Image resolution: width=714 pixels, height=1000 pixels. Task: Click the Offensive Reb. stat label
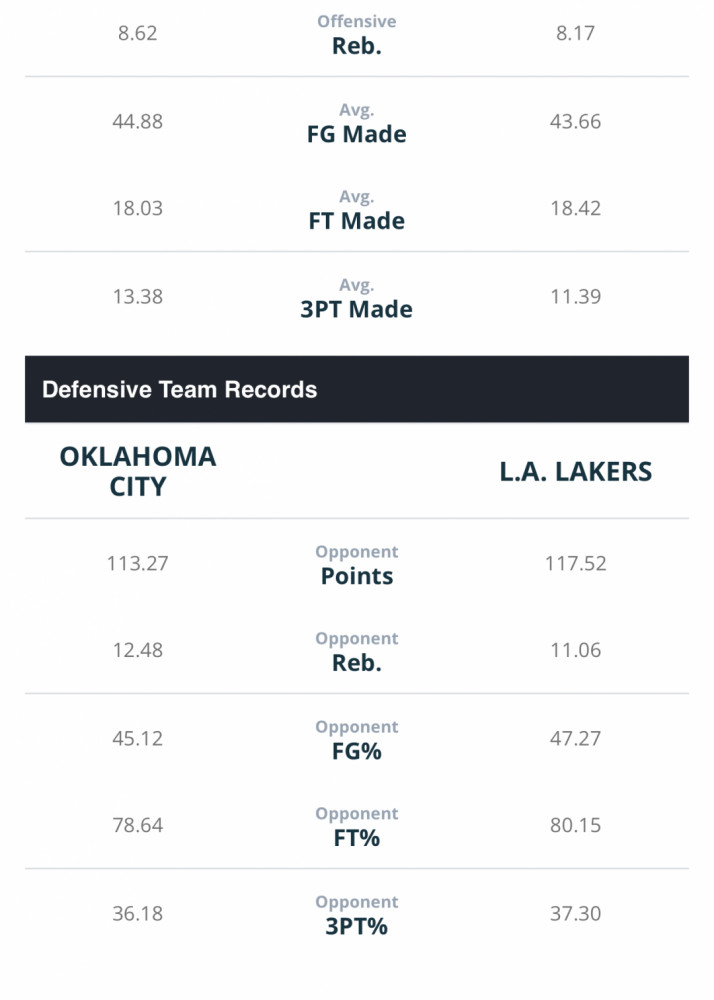tap(356, 35)
